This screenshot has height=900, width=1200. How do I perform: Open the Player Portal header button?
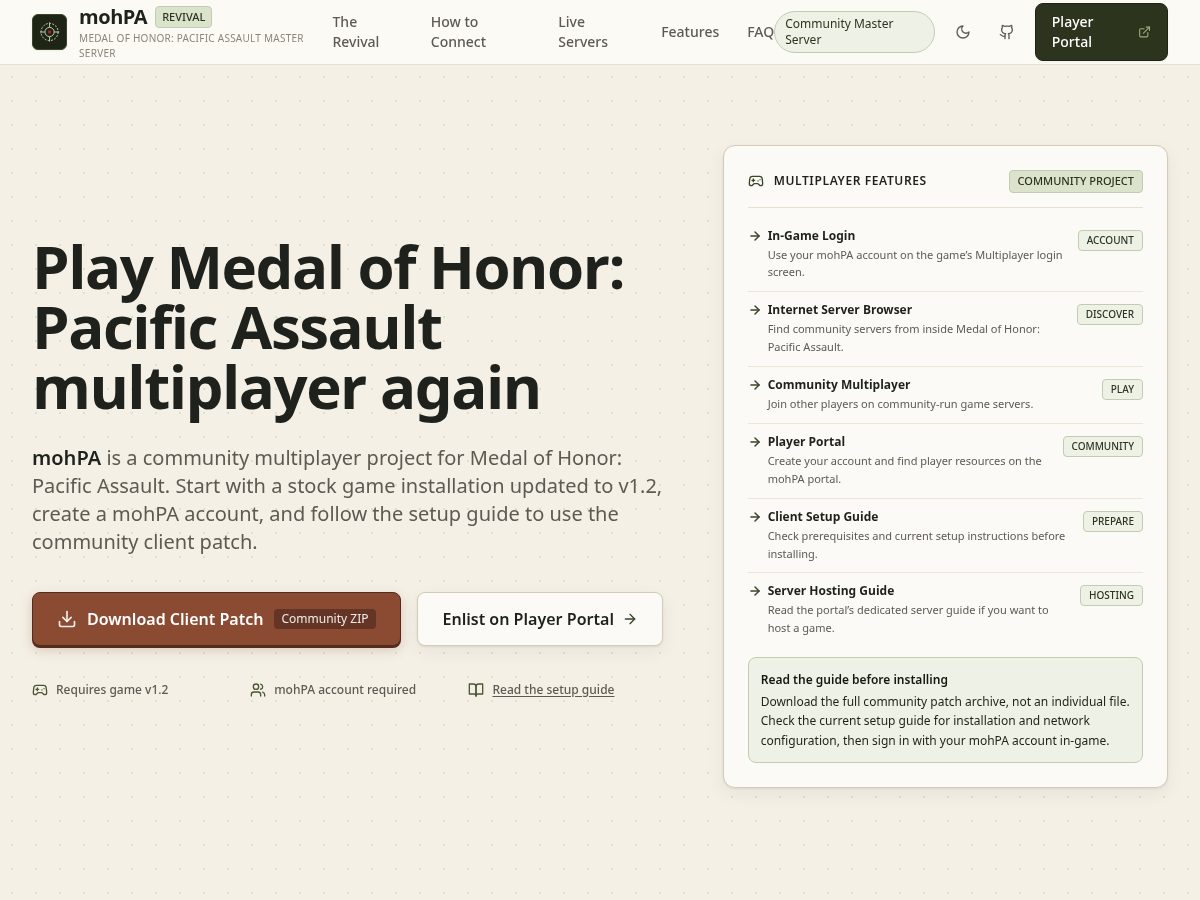pos(1101,32)
